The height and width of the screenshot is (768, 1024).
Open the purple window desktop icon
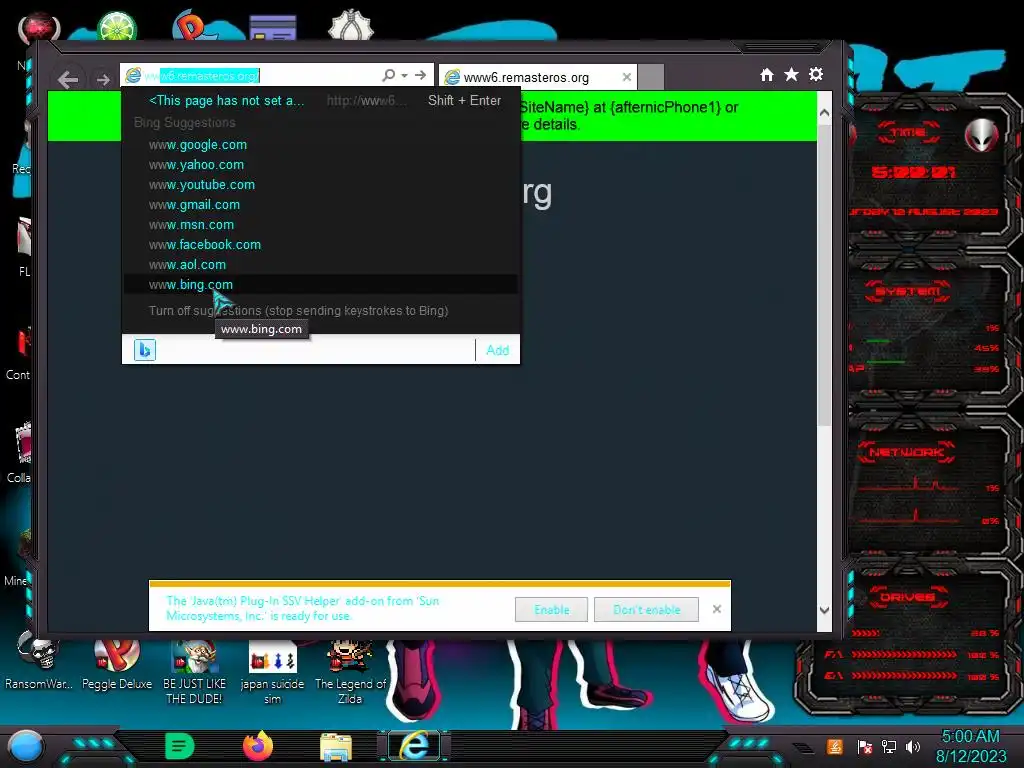273,29
